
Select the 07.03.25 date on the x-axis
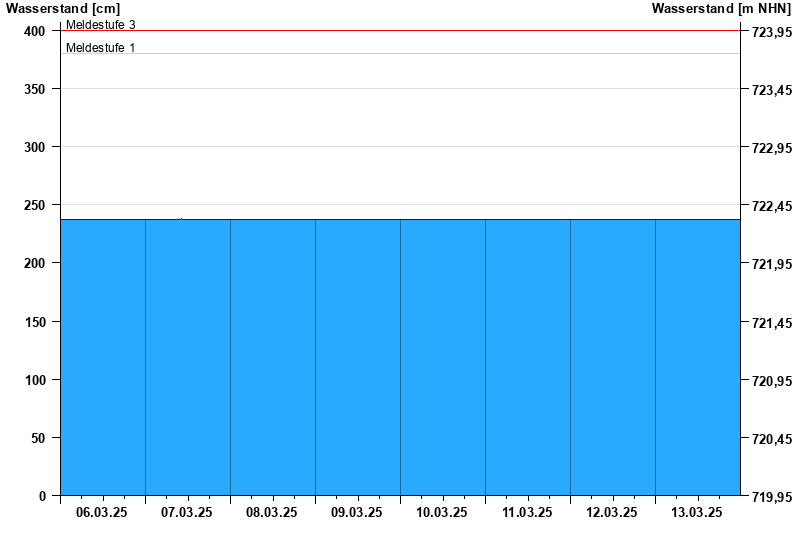pos(187,512)
